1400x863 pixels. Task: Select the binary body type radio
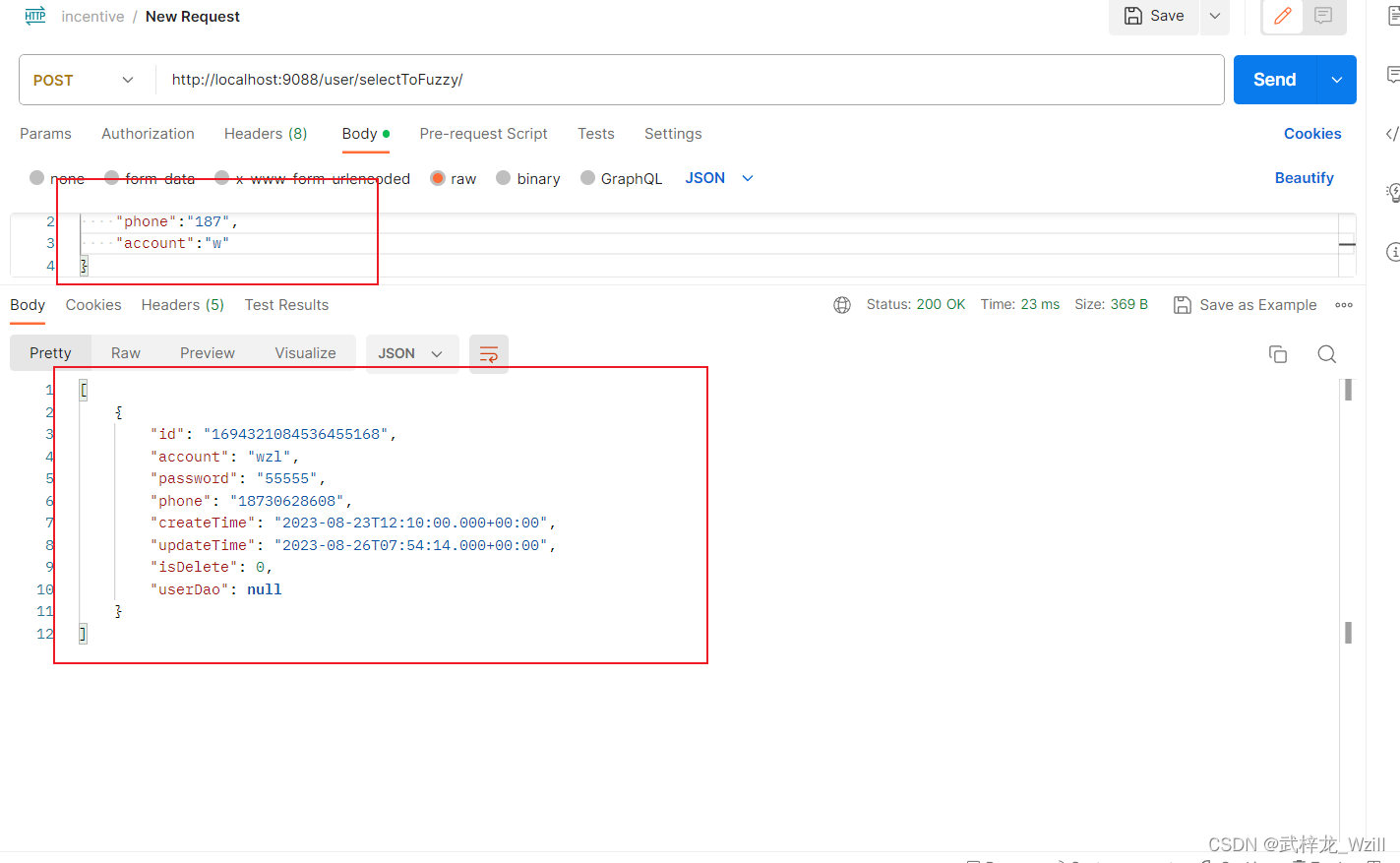pyautogui.click(x=504, y=178)
